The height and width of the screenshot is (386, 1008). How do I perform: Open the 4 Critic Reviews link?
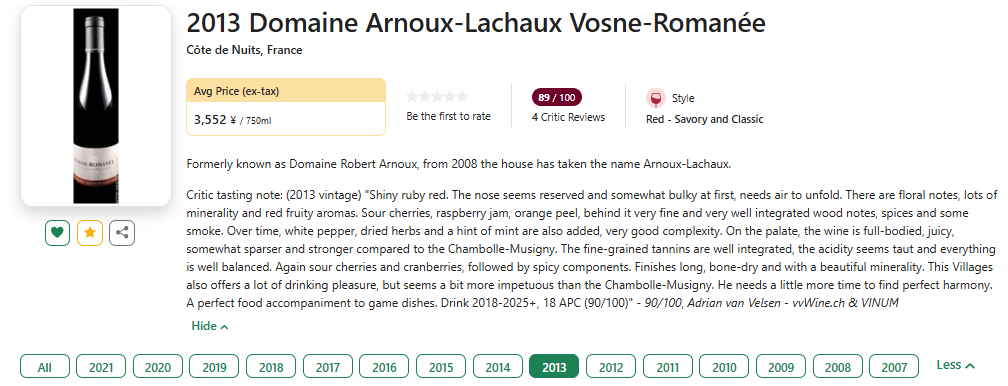coord(568,117)
